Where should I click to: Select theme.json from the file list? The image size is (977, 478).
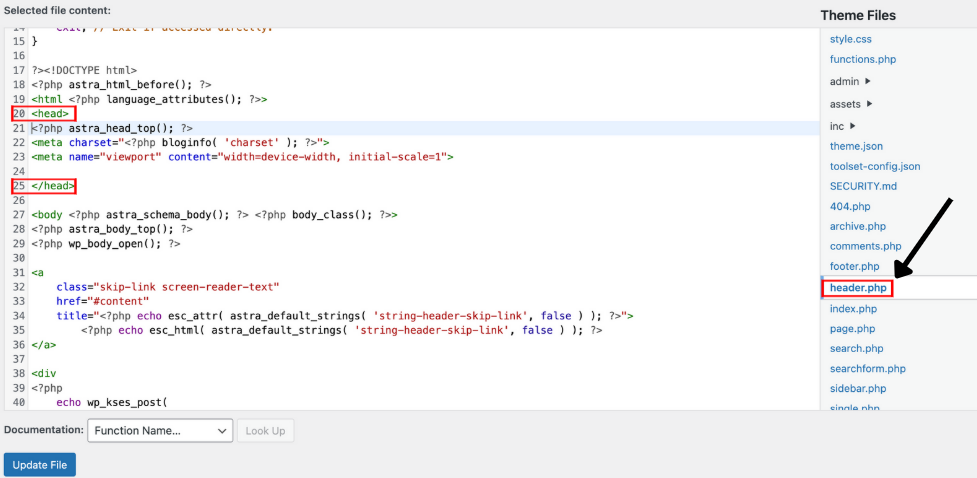tap(856, 146)
